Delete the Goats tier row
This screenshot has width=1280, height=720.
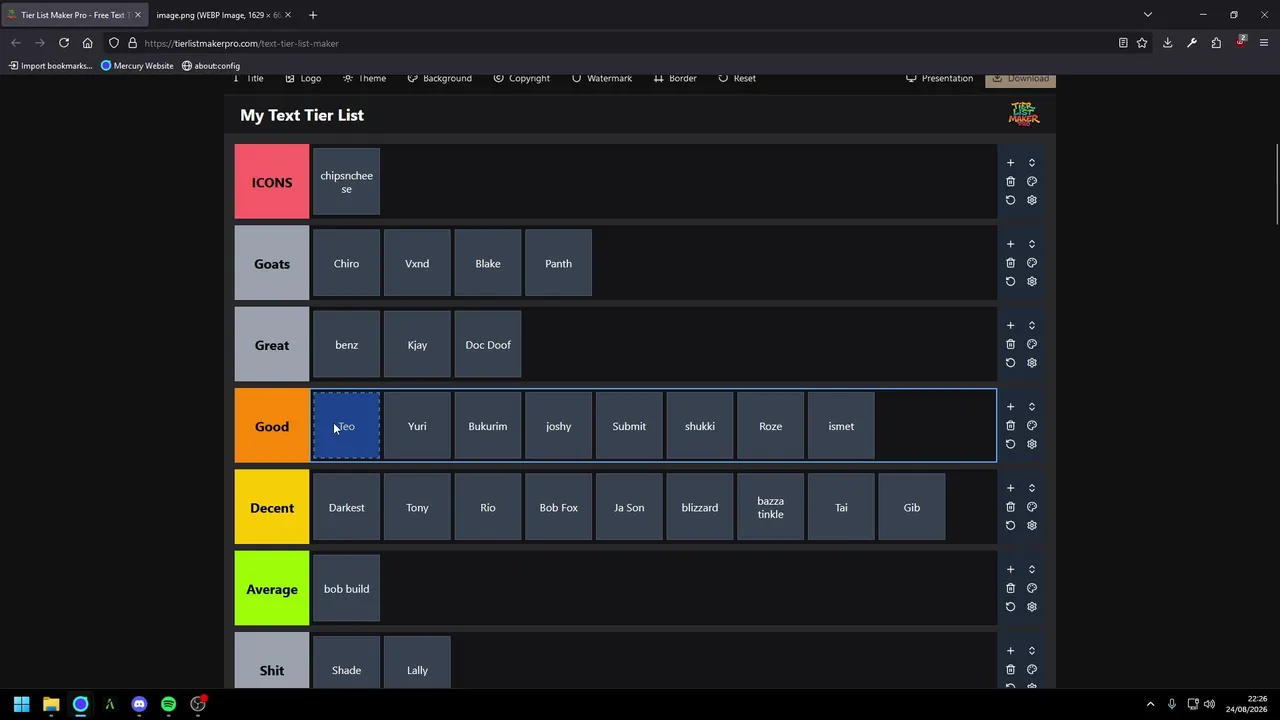point(1010,263)
